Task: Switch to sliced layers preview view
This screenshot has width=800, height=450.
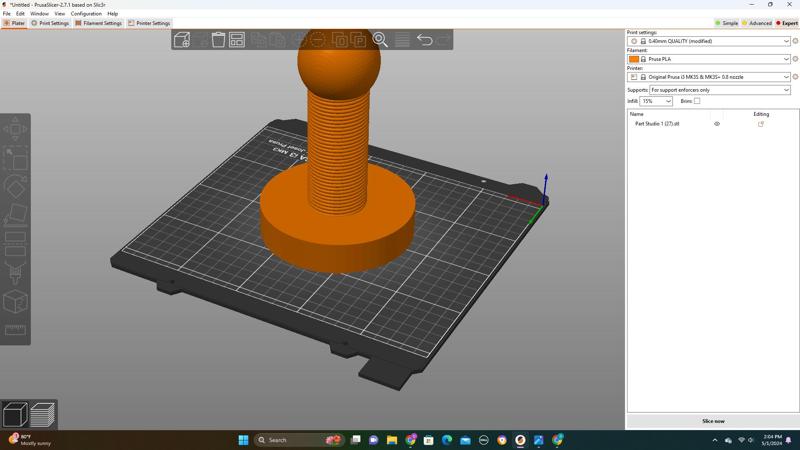Action: 43,414
